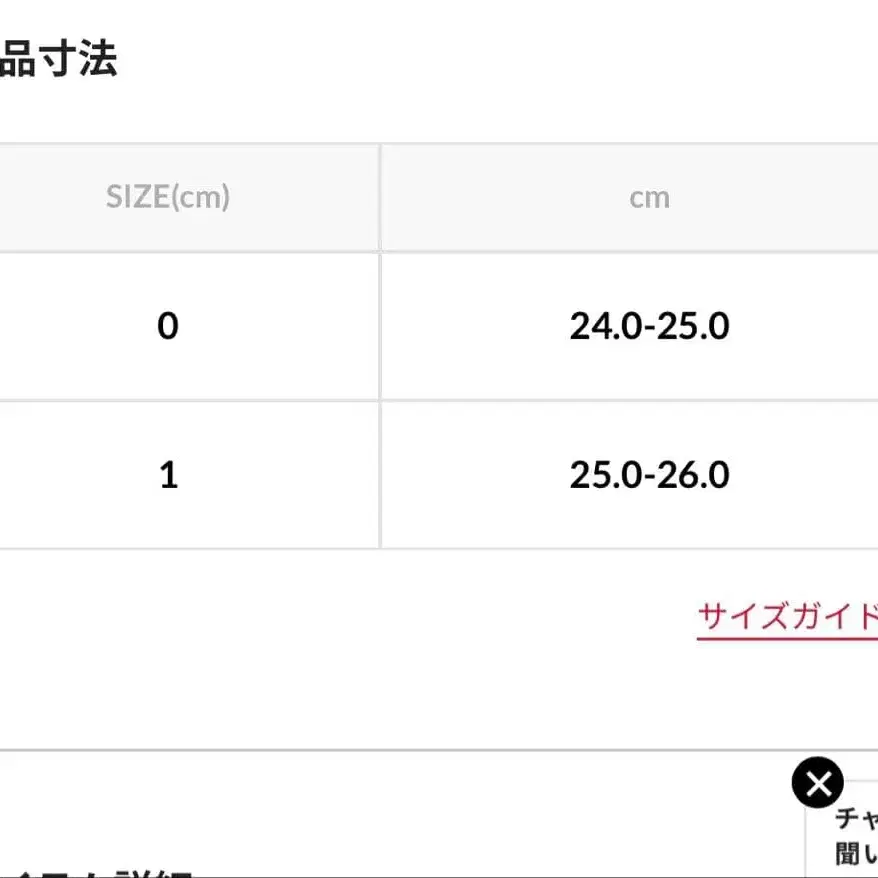Open the サイズガイド link
The image size is (878, 878).
(x=787, y=616)
